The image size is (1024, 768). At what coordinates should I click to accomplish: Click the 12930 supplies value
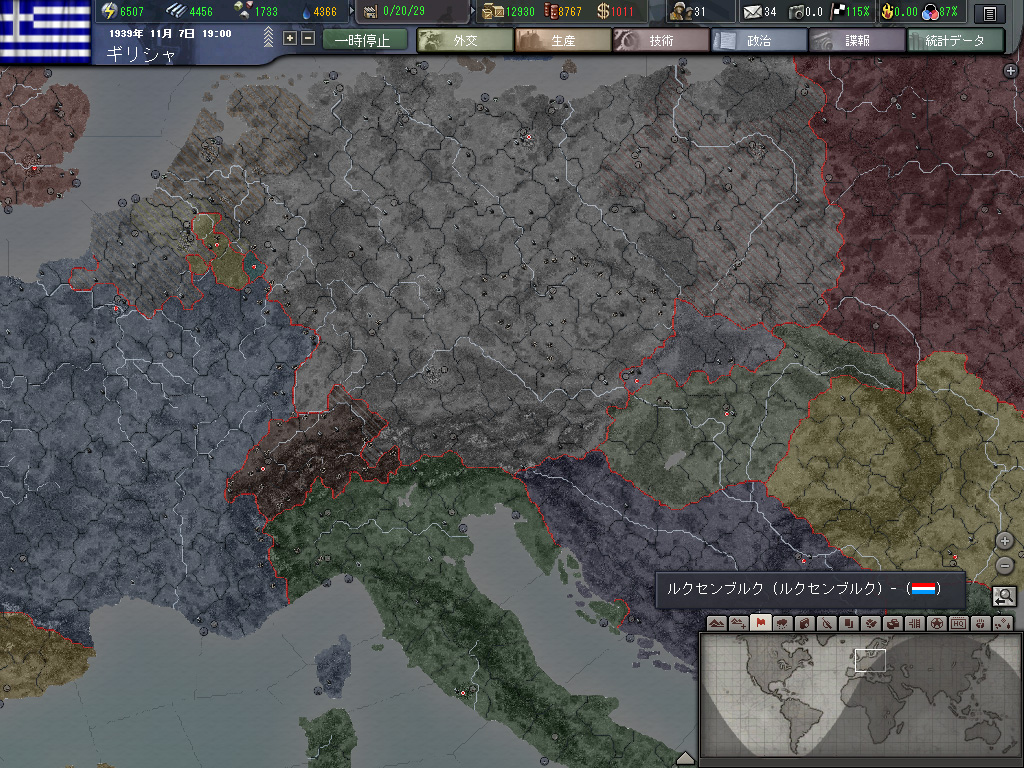[520, 12]
